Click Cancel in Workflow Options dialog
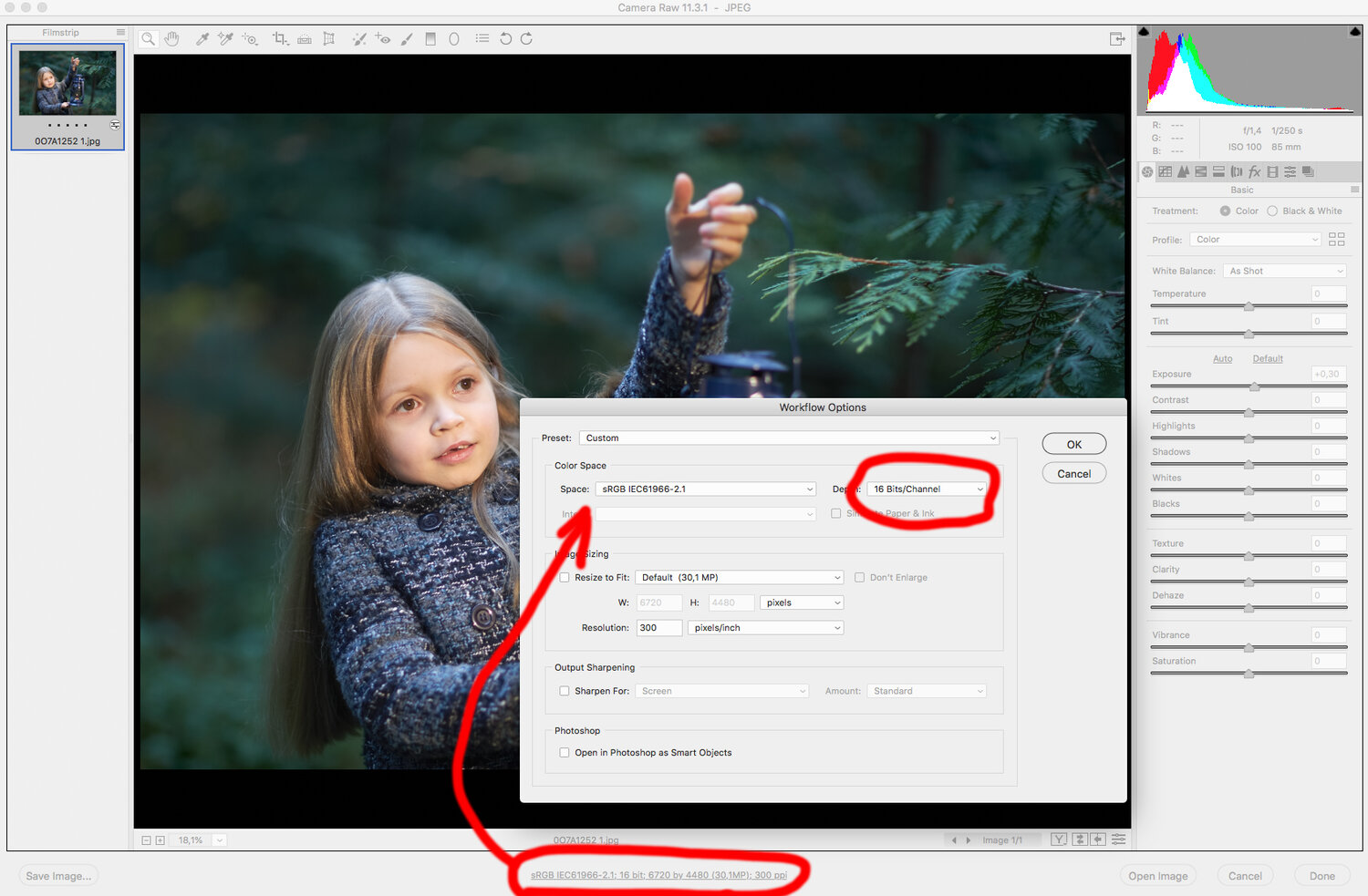 click(1074, 473)
